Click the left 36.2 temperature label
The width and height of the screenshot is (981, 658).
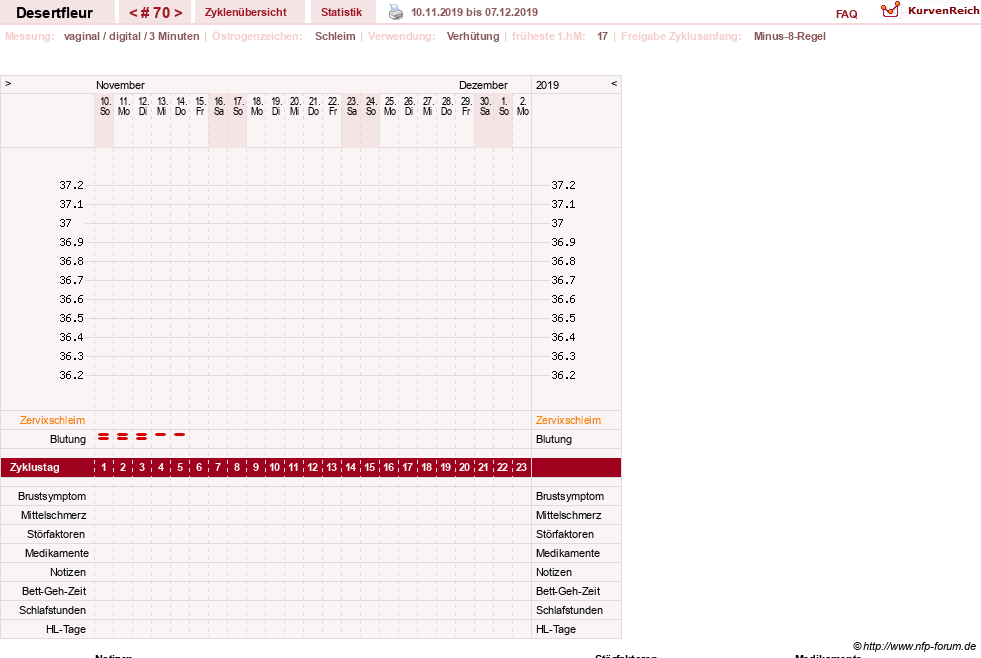tap(71, 375)
